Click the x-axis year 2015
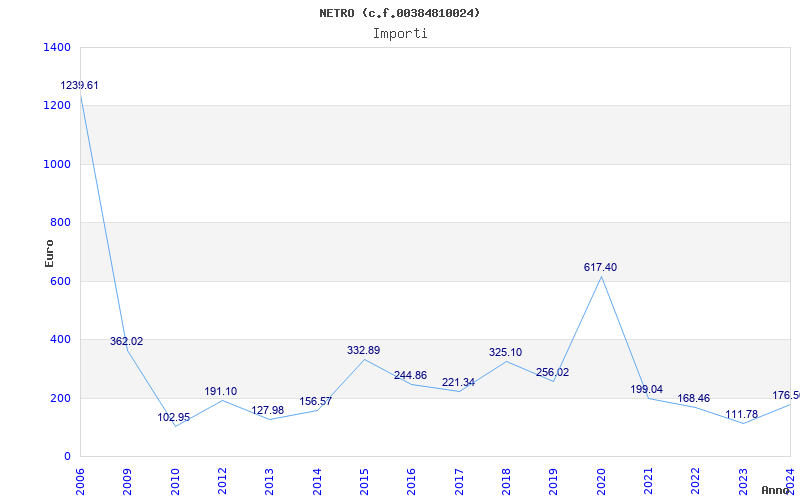The image size is (800, 500). coord(364,481)
